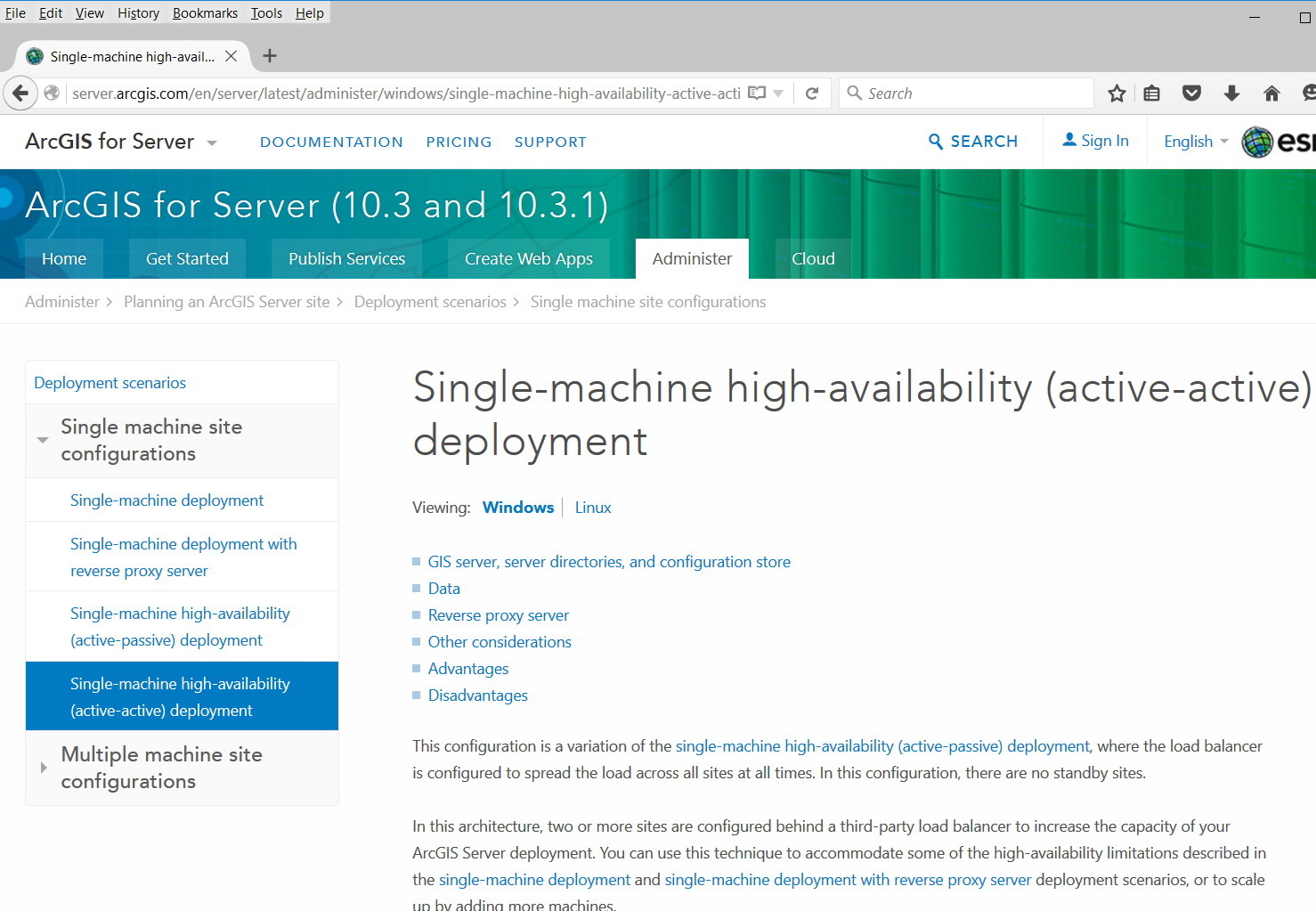The width and height of the screenshot is (1316, 911).
Task: Open the View menu
Action: [89, 12]
